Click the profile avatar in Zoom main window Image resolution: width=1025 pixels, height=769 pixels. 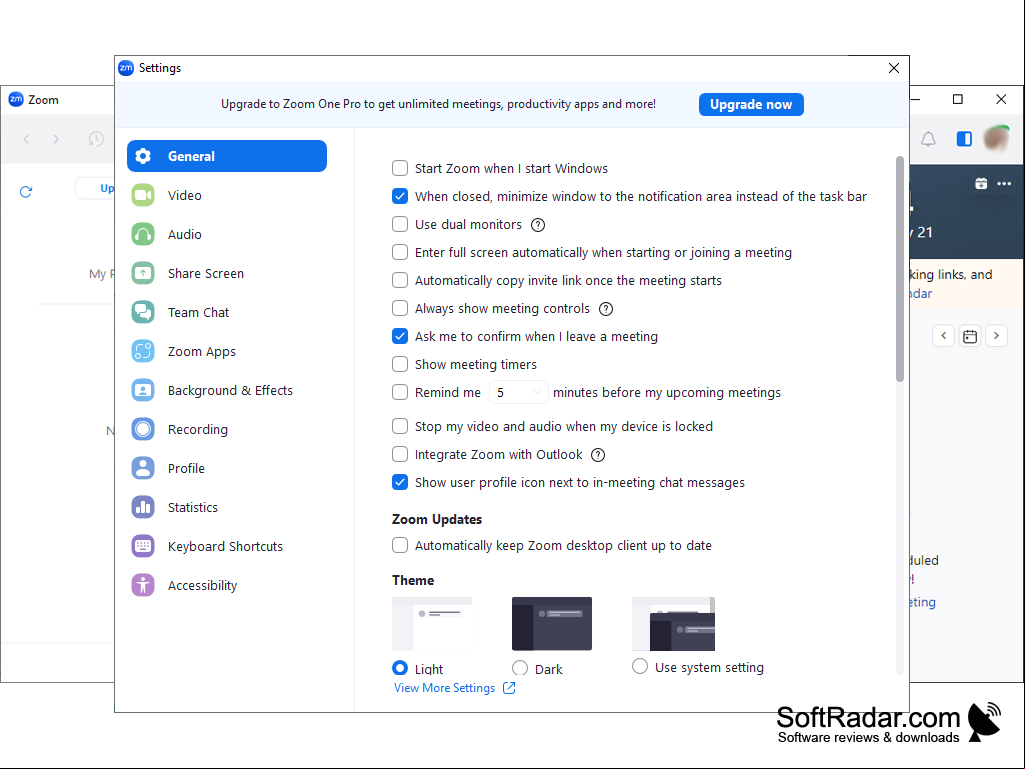(x=997, y=138)
